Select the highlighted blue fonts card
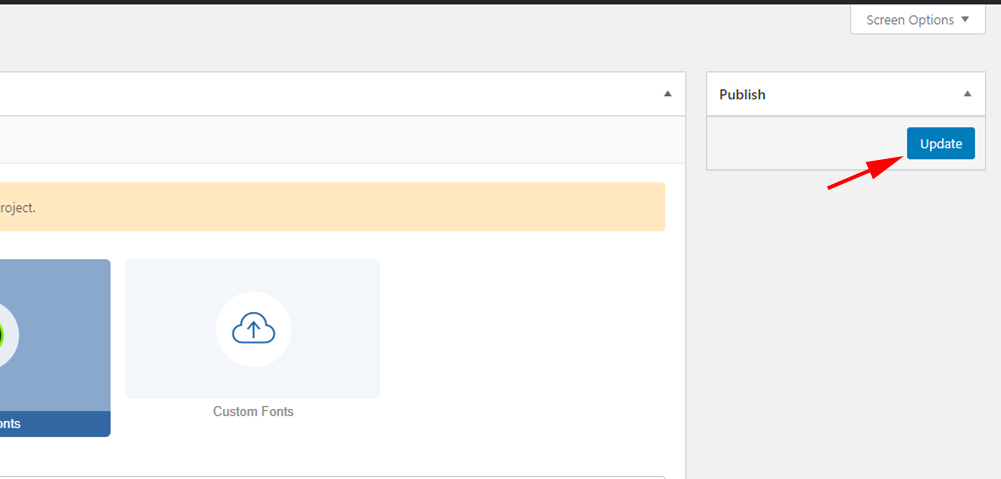 55,348
